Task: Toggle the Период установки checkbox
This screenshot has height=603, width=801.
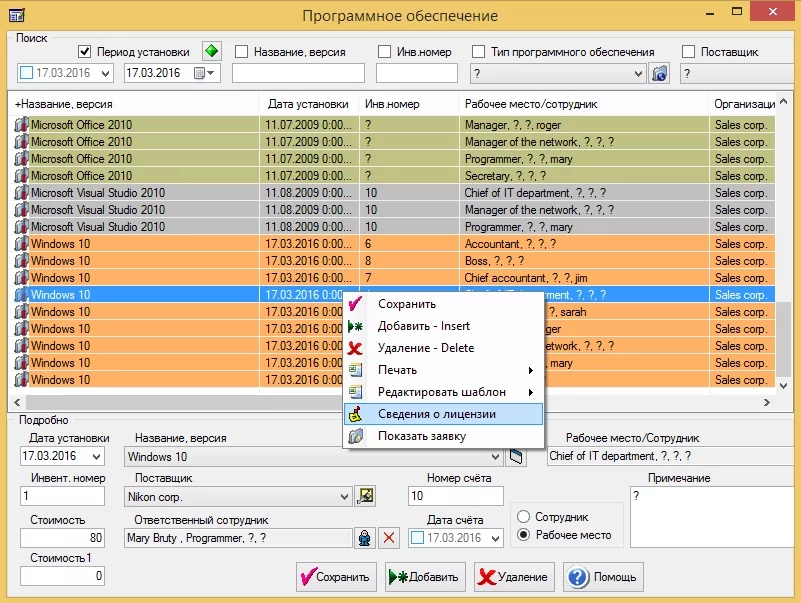Action: click(85, 52)
